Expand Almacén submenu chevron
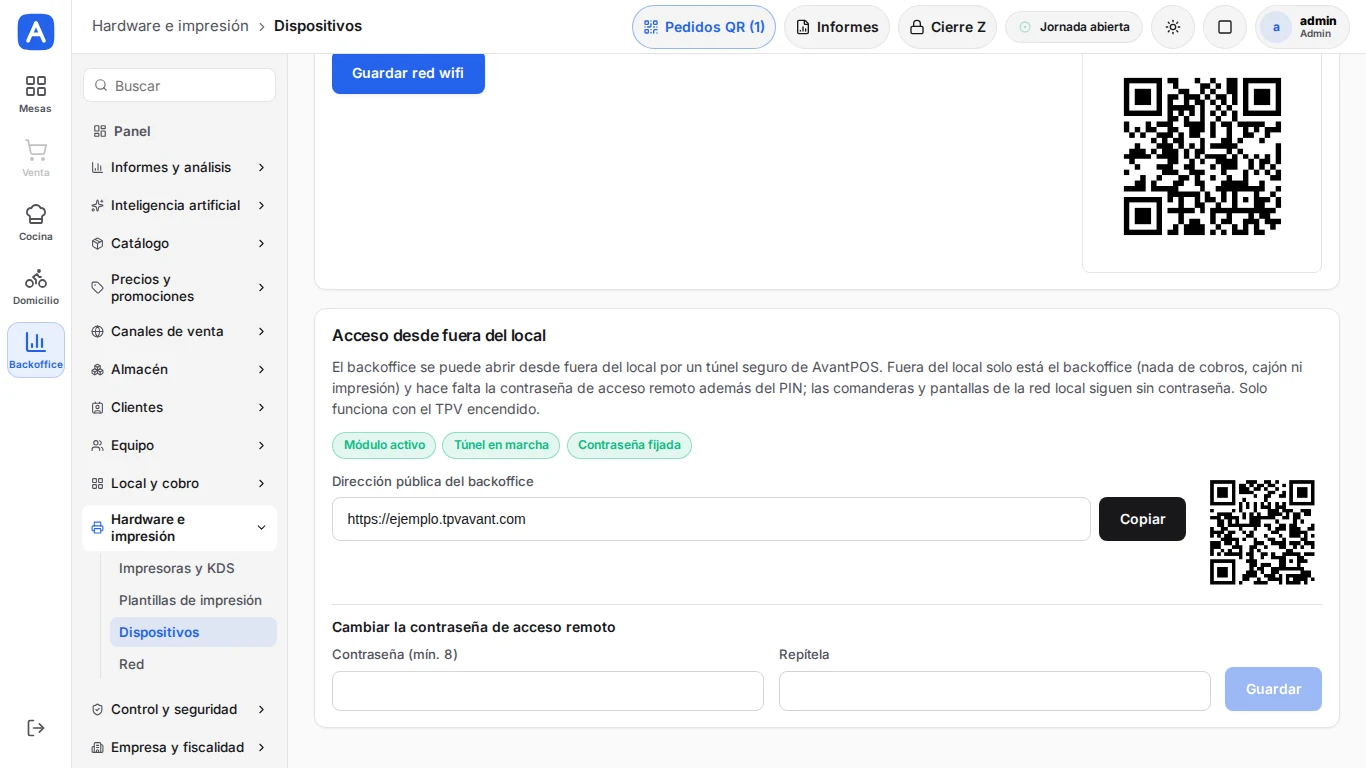Viewport: 1366px width, 768px height. click(x=261, y=369)
